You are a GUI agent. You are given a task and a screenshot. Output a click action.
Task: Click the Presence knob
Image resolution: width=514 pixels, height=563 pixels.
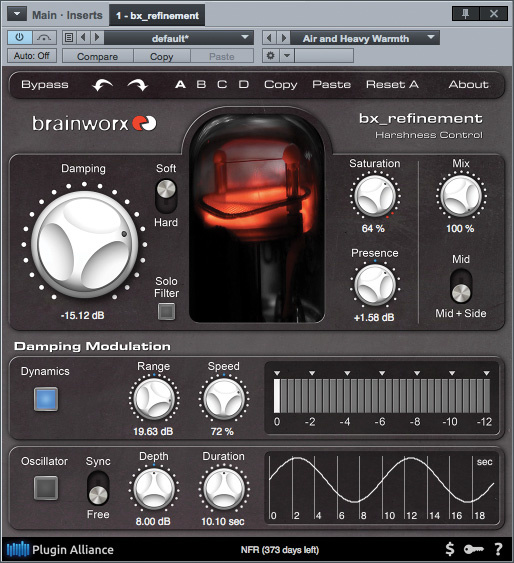(375, 285)
